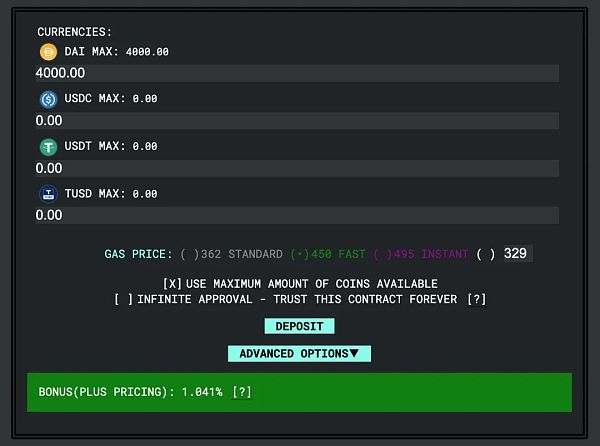Pick the 495 Instant gas price option
This screenshot has height=446, width=600.
coord(380,254)
